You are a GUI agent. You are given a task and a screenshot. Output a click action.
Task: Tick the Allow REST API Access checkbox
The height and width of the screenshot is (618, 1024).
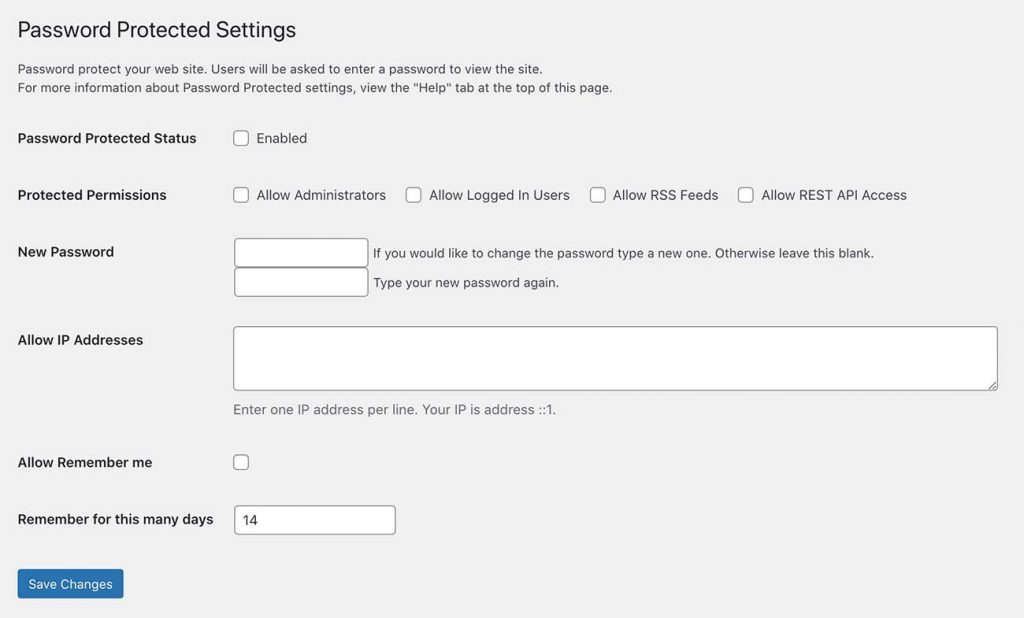point(746,195)
